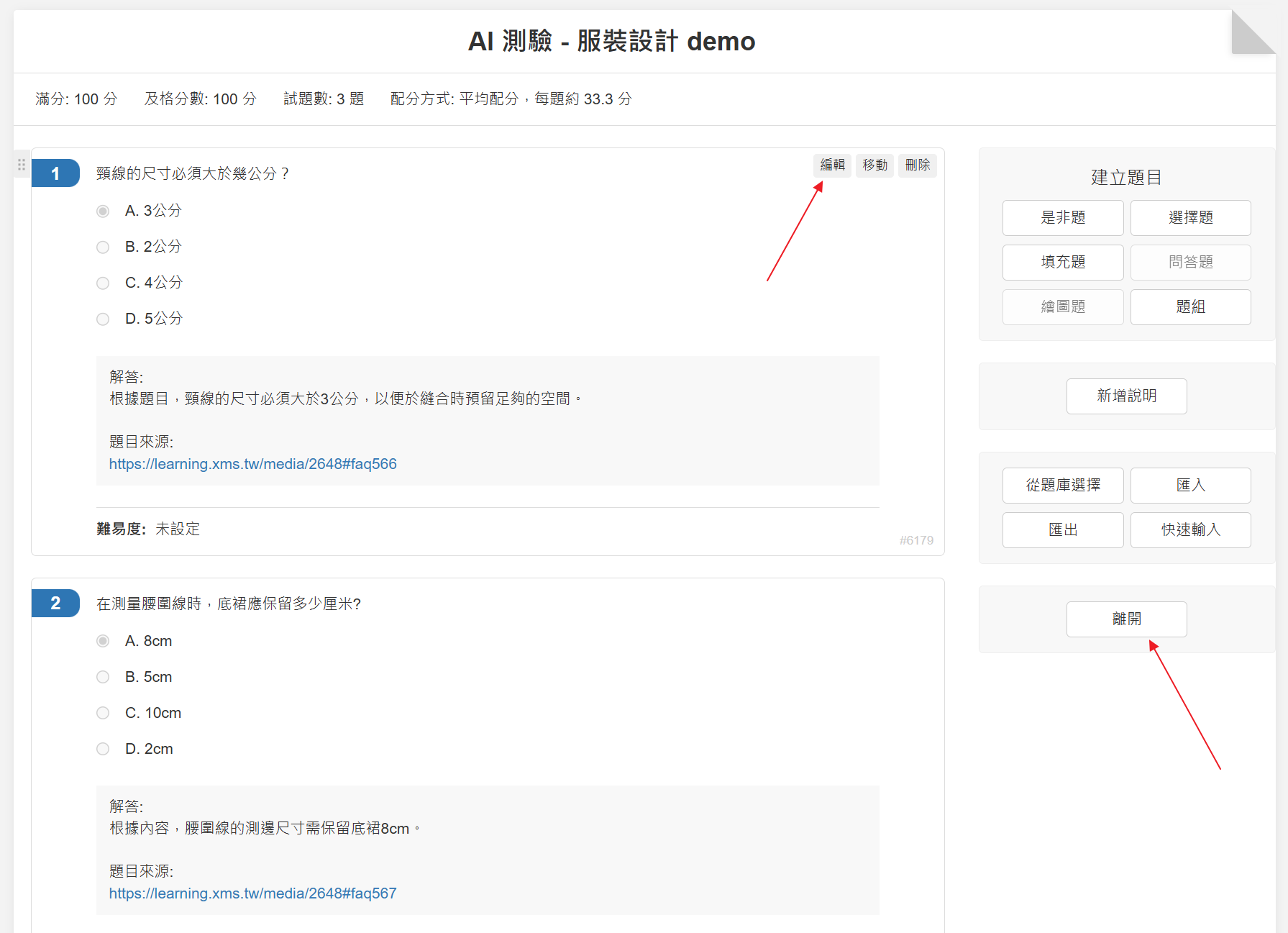Add a 題組 question group
This screenshot has height=933, width=1288.
1190,307
